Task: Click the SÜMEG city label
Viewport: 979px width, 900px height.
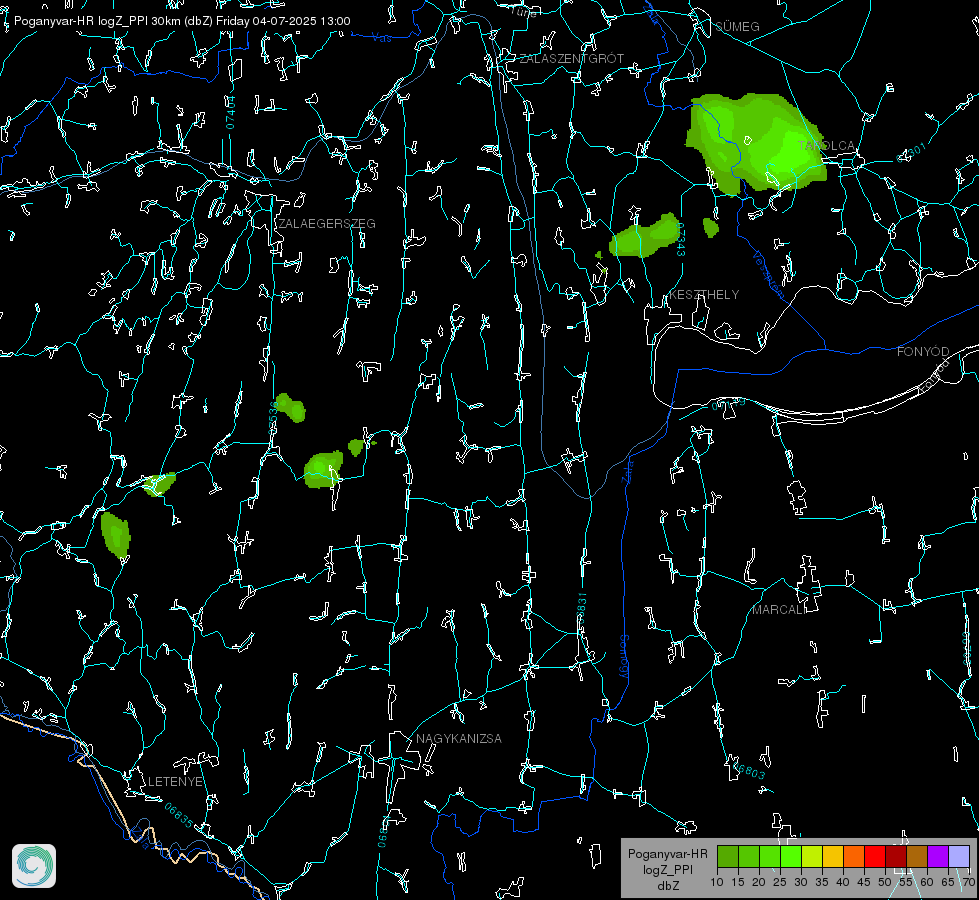Action: pyautogui.click(x=737, y=26)
